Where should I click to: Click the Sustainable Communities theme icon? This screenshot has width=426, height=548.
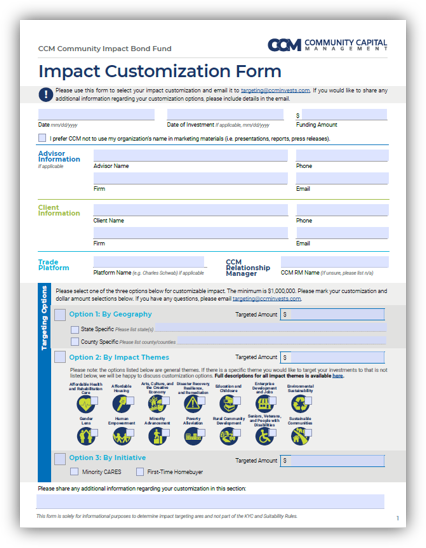(x=300, y=437)
